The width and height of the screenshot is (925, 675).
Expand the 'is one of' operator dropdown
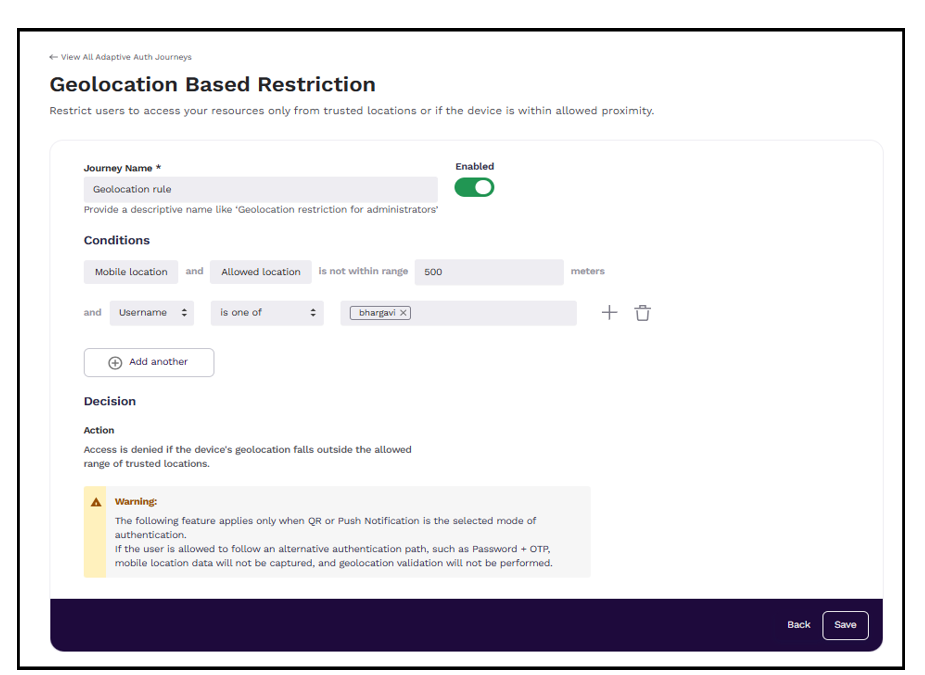coord(267,313)
